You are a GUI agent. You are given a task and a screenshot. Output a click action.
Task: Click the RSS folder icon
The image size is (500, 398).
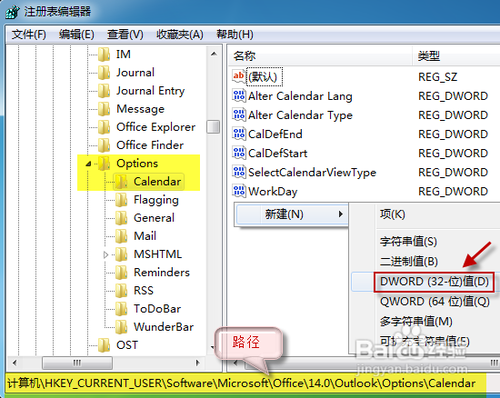tap(121, 291)
